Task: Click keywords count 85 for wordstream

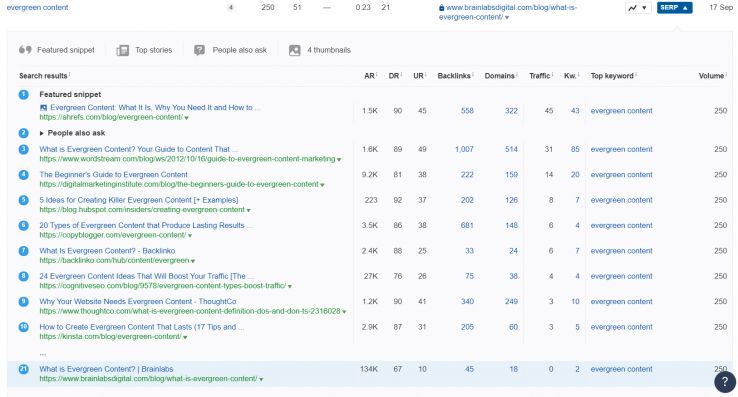Action: 575,150
